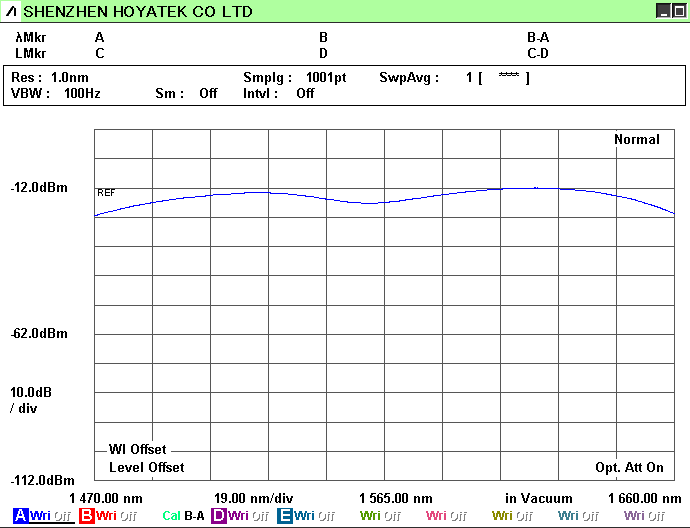Click the minimize icon in the title bar
This screenshot has height=528, width=690.
coord(662,11)
